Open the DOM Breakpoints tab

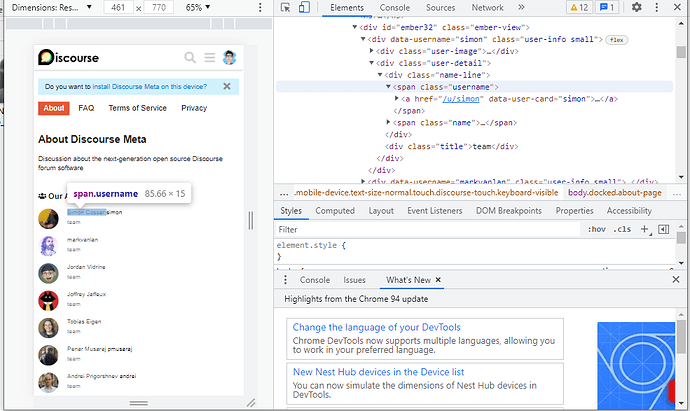pyautogui.click(x=509, y=211)
